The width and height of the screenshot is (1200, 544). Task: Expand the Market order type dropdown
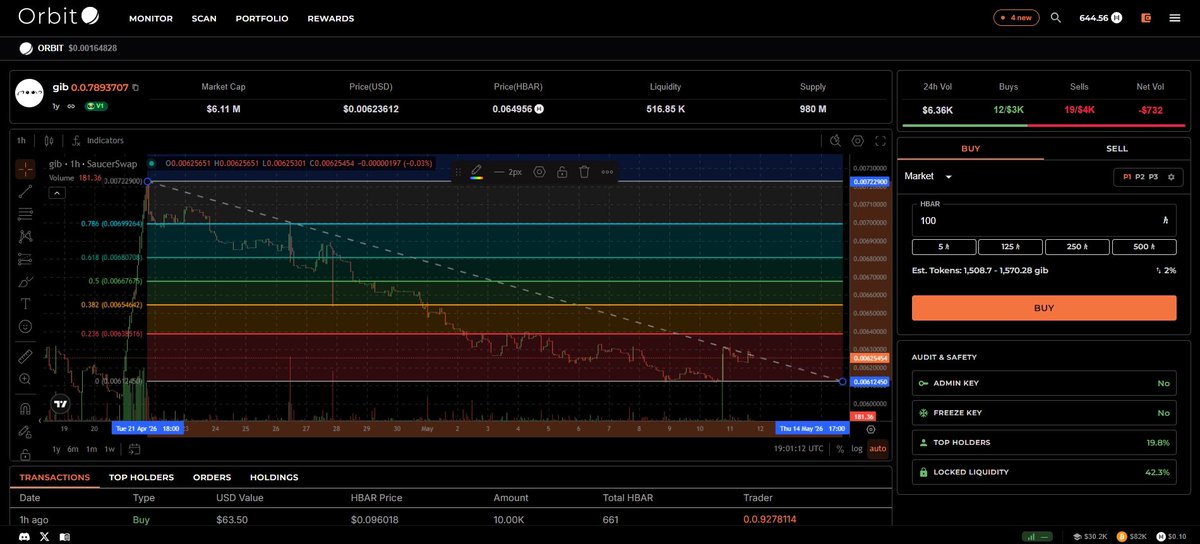(929, 176)
